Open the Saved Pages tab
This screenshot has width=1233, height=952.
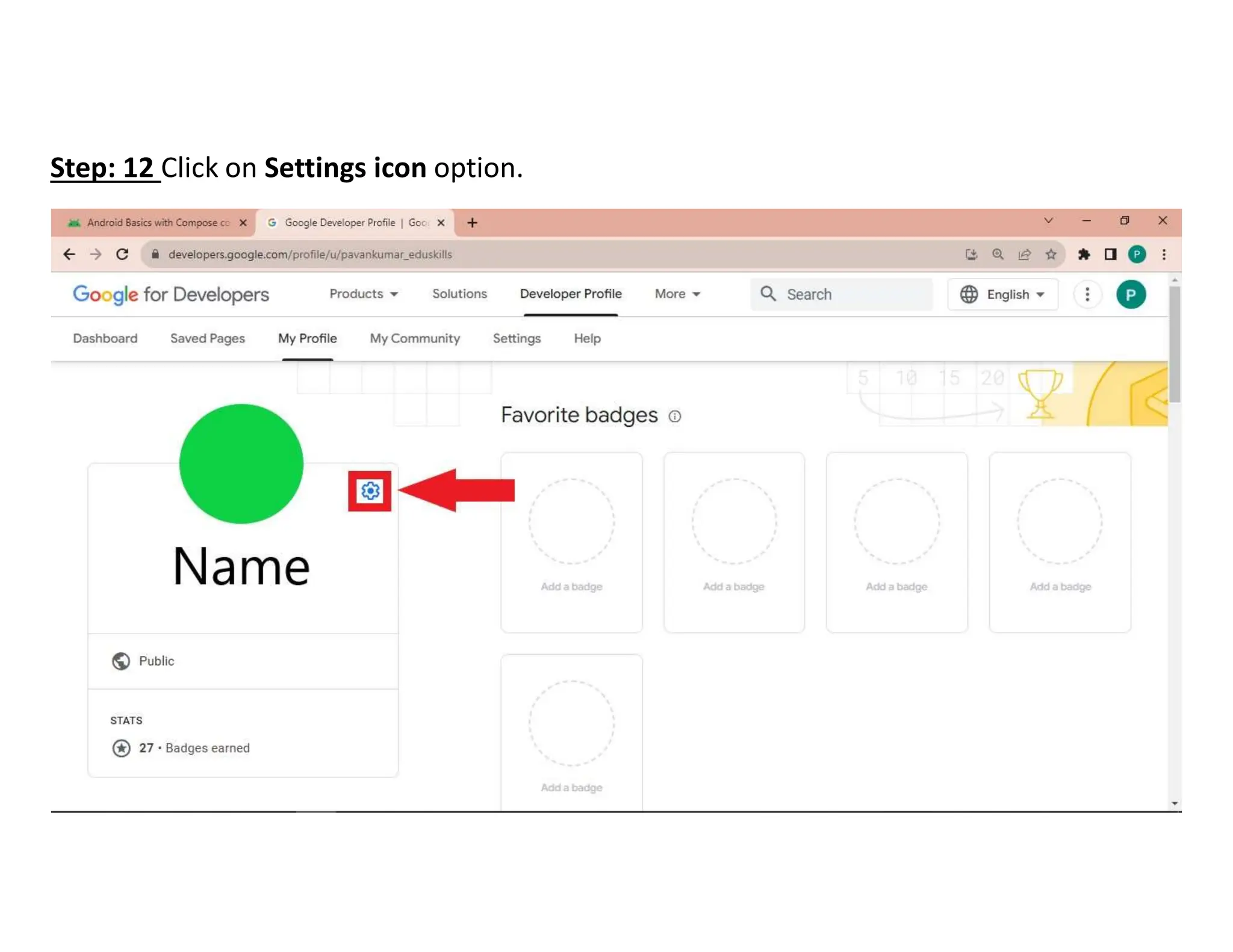207,338
